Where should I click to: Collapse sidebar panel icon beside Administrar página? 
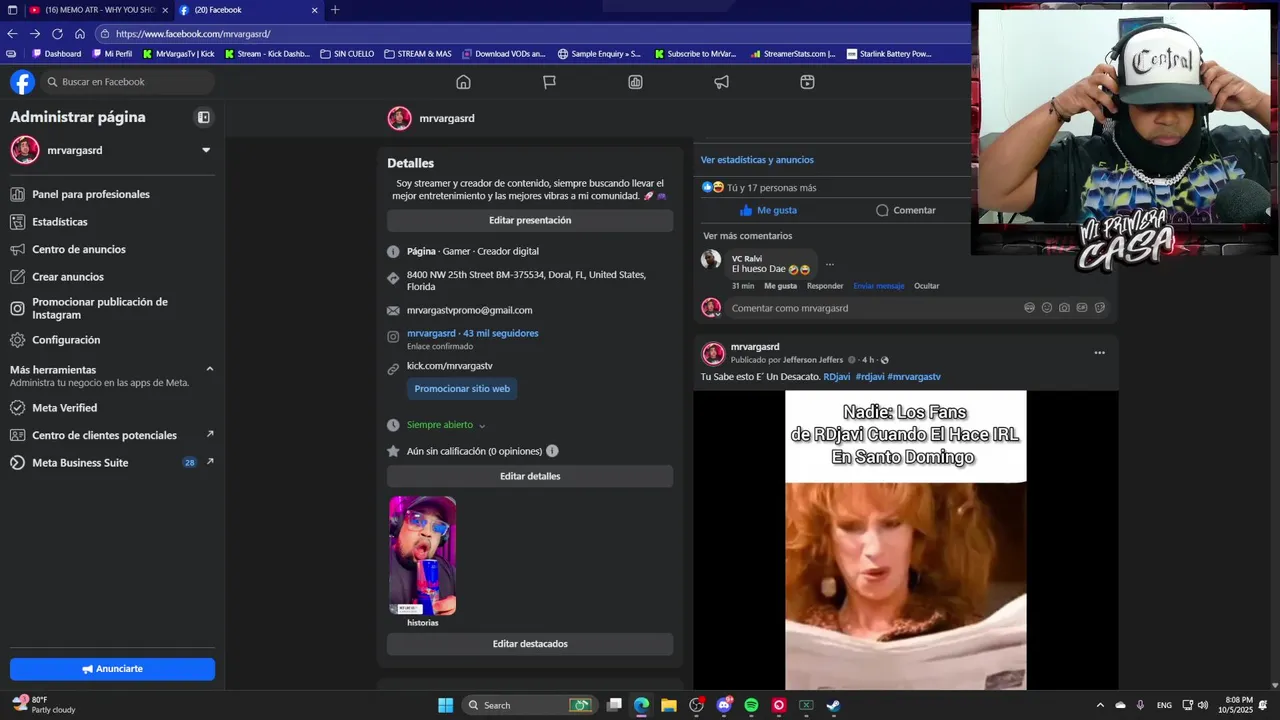[x=204, y=117]
